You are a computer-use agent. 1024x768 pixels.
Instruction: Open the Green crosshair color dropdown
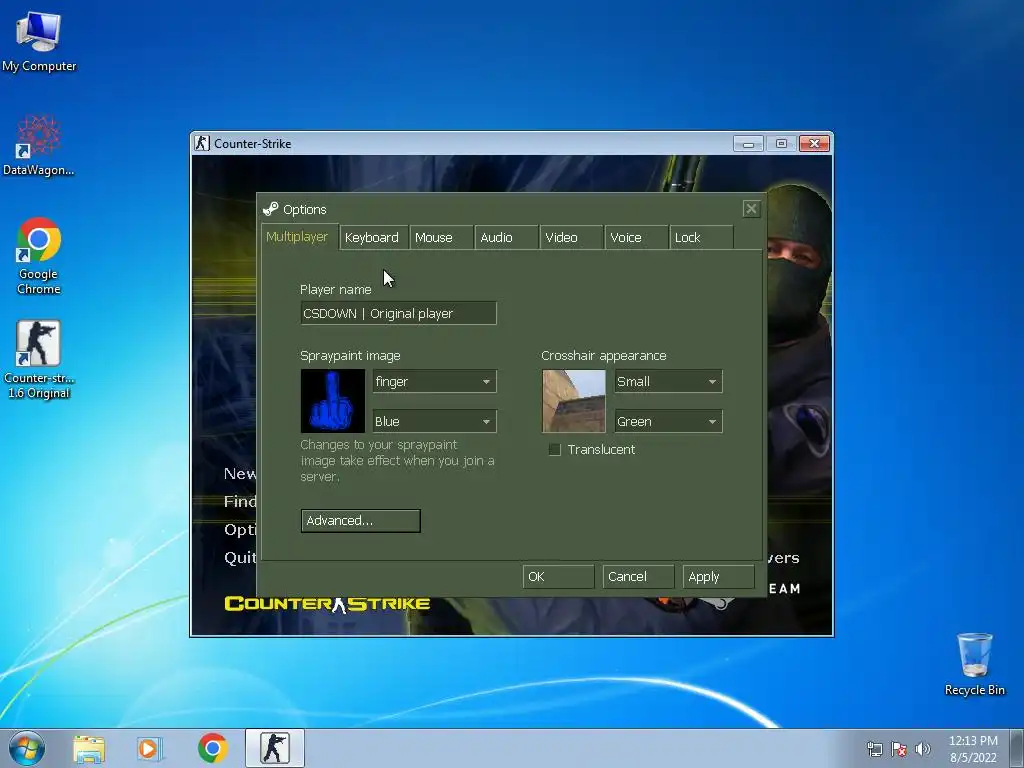tap(668, 421)
